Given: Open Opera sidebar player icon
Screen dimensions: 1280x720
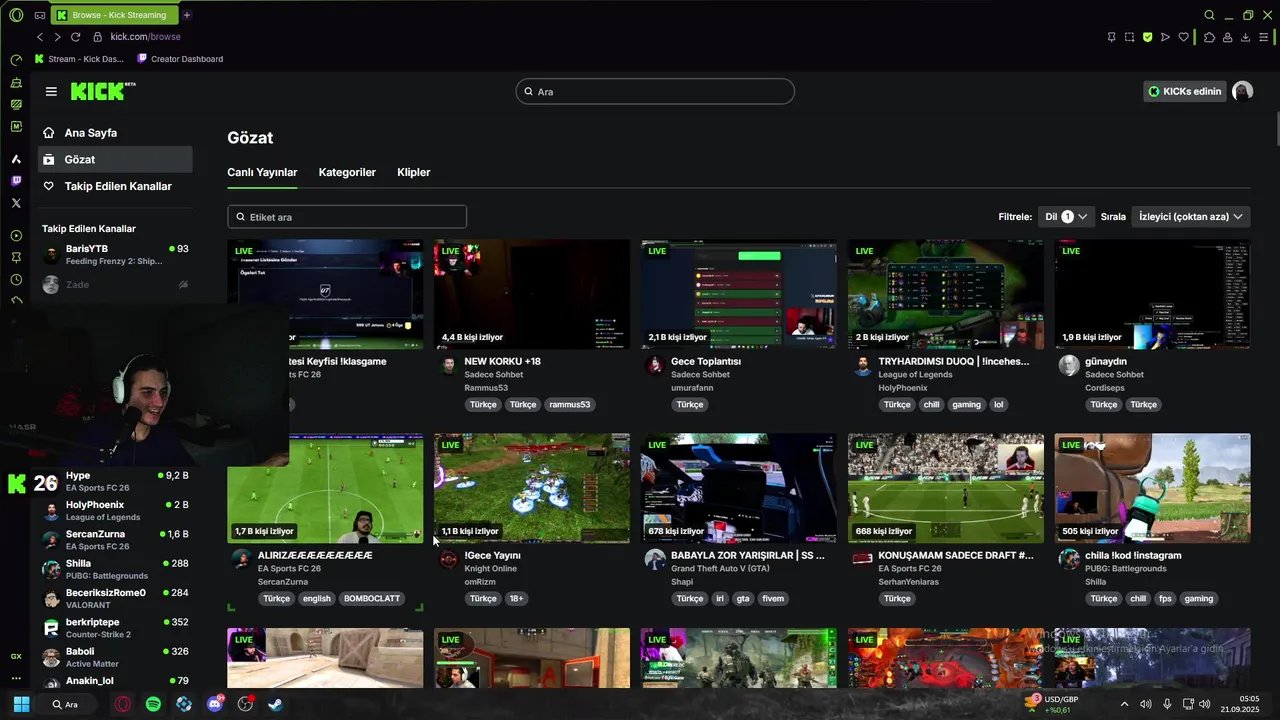Looking at the screenshot, I should click(16, 236).
